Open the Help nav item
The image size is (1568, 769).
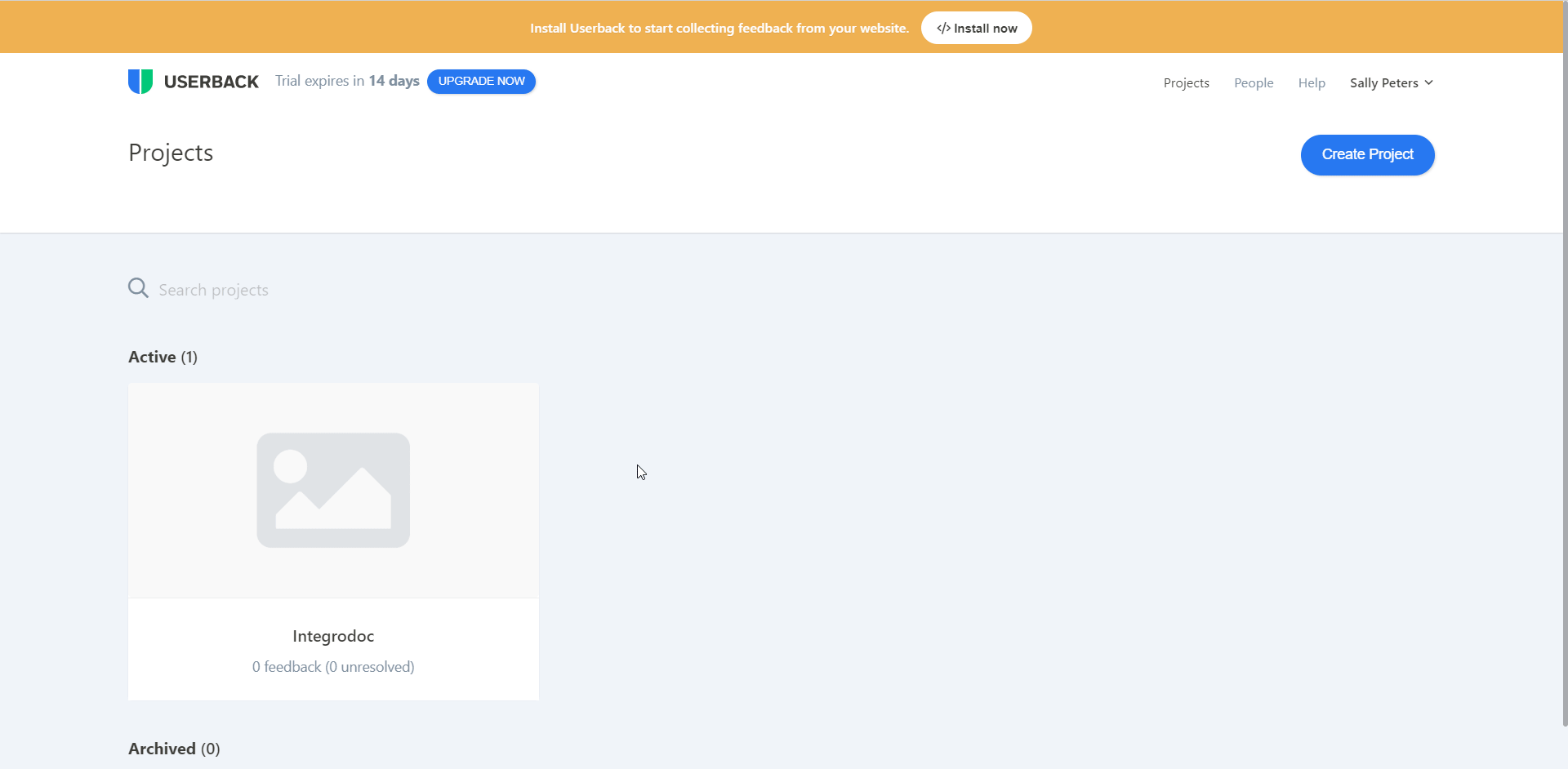click(x=1312, y=83)
